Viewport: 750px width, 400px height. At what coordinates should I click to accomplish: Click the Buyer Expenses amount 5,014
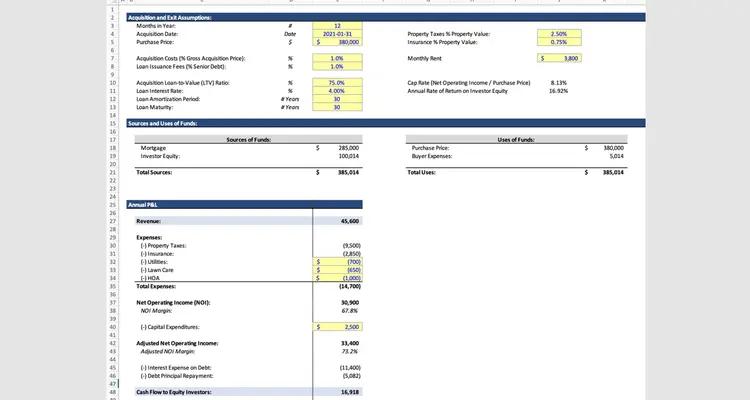[617, 156]
